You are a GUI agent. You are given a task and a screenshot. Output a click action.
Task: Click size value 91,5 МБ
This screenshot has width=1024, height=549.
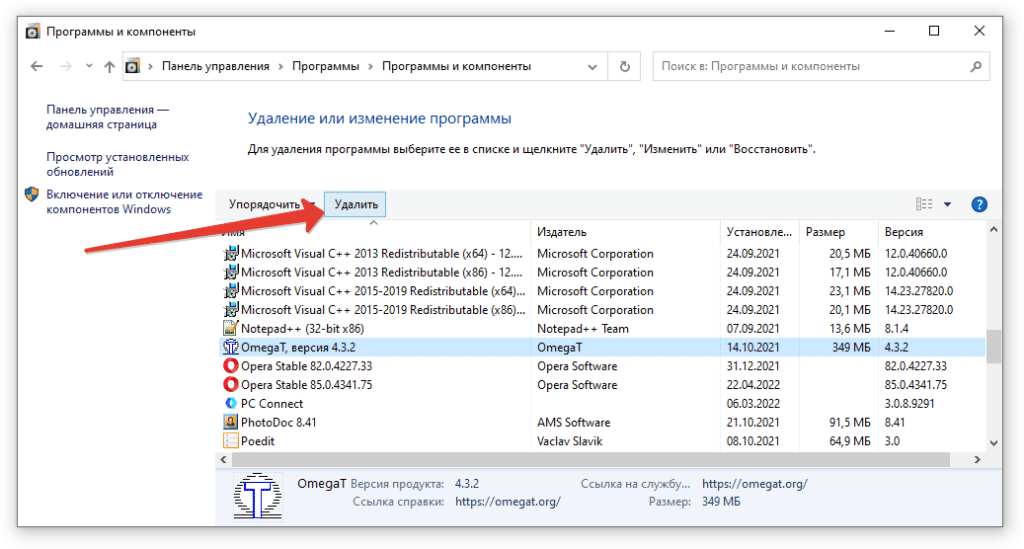coord(850,423)
